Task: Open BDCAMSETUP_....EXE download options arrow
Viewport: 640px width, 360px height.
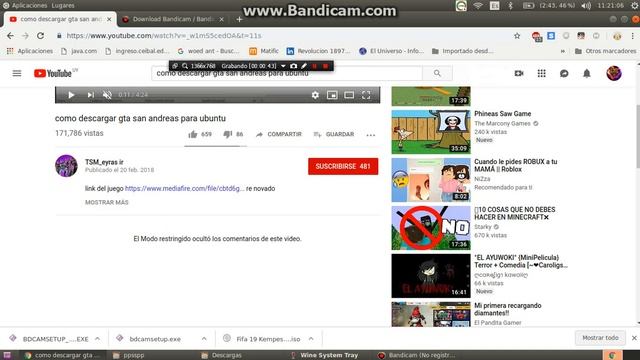Action: click(x=98, y=339)
